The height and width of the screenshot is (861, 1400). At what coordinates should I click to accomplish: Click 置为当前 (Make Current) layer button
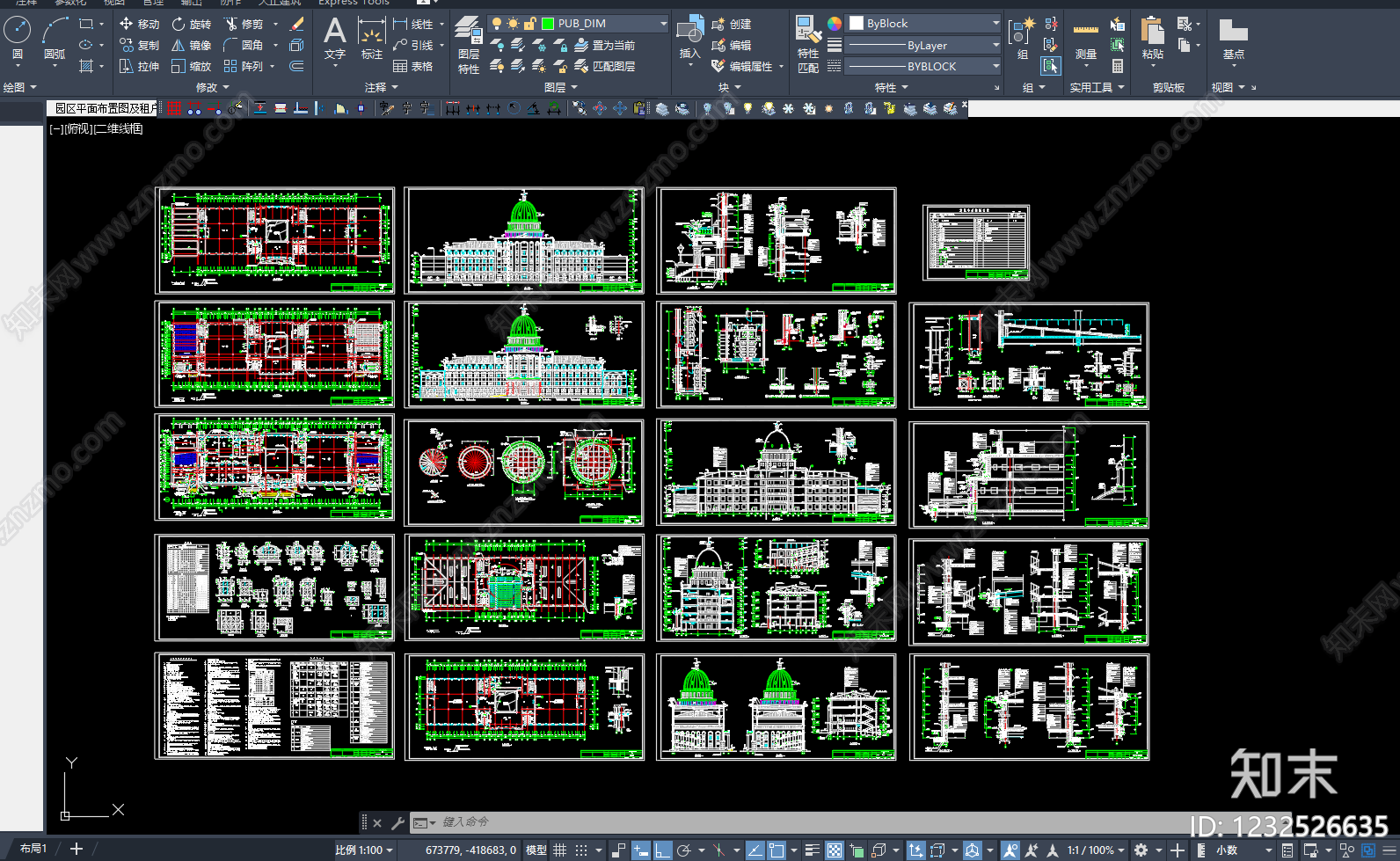click(x=605, y=45)
